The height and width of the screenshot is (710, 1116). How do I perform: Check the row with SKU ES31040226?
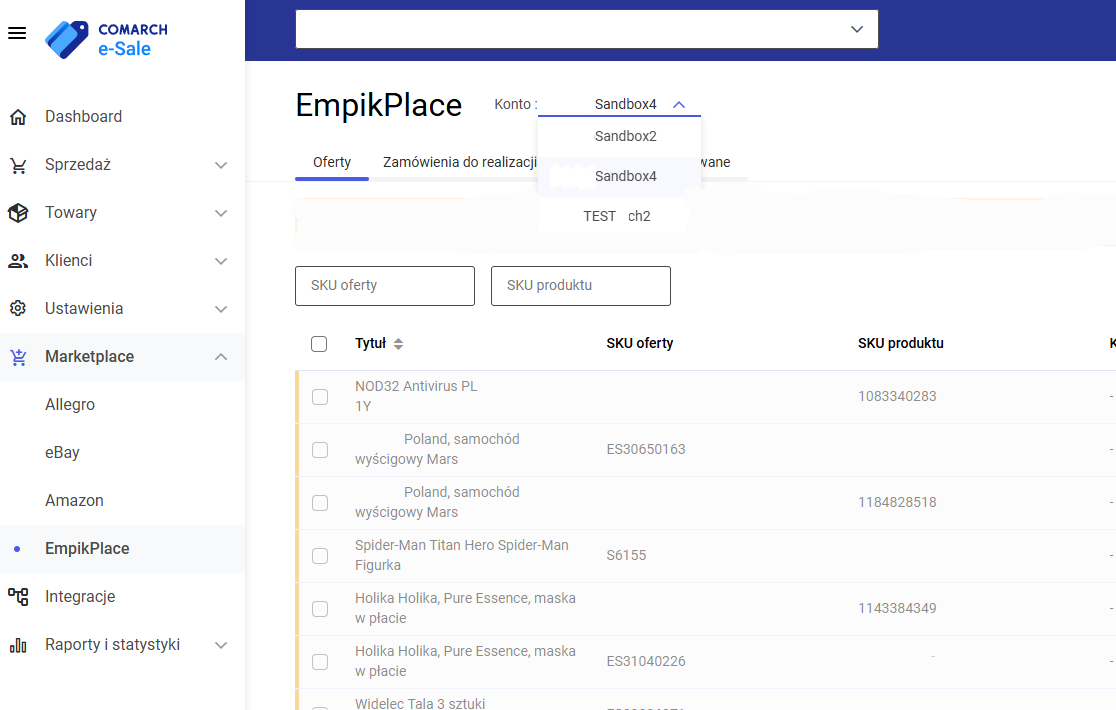click(x=320, y=662)
